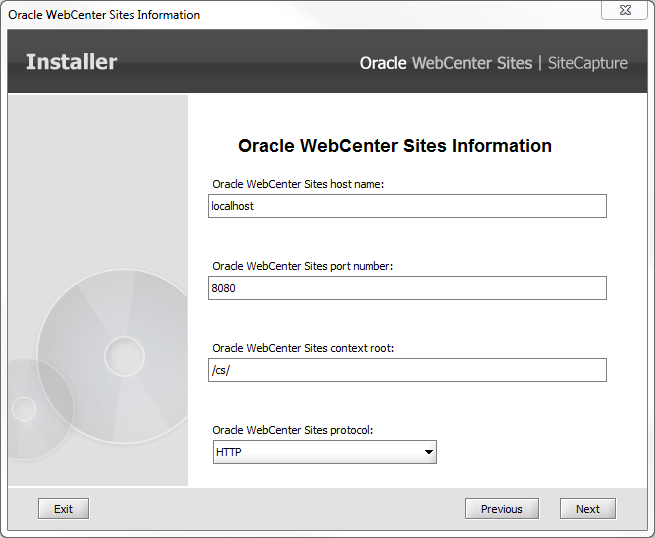
Task: Click the 'Oracle WebCenter Sites host name:' label
Action: [x=298, y=184]
